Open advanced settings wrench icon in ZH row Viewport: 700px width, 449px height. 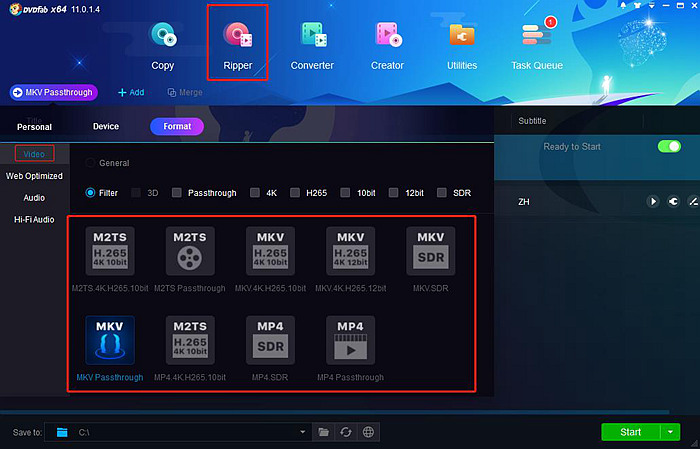[x=673, y=202]
